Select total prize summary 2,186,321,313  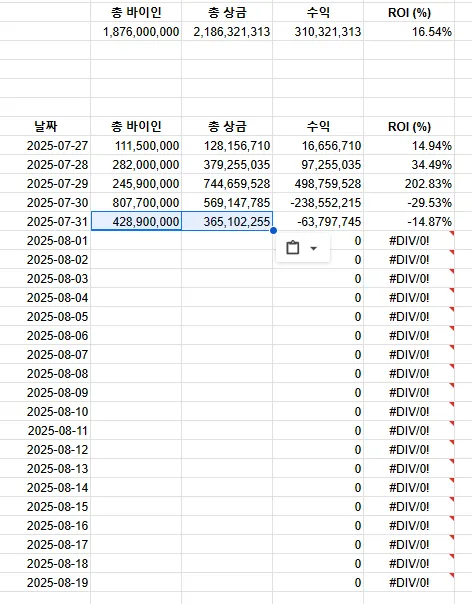point(227,32)
